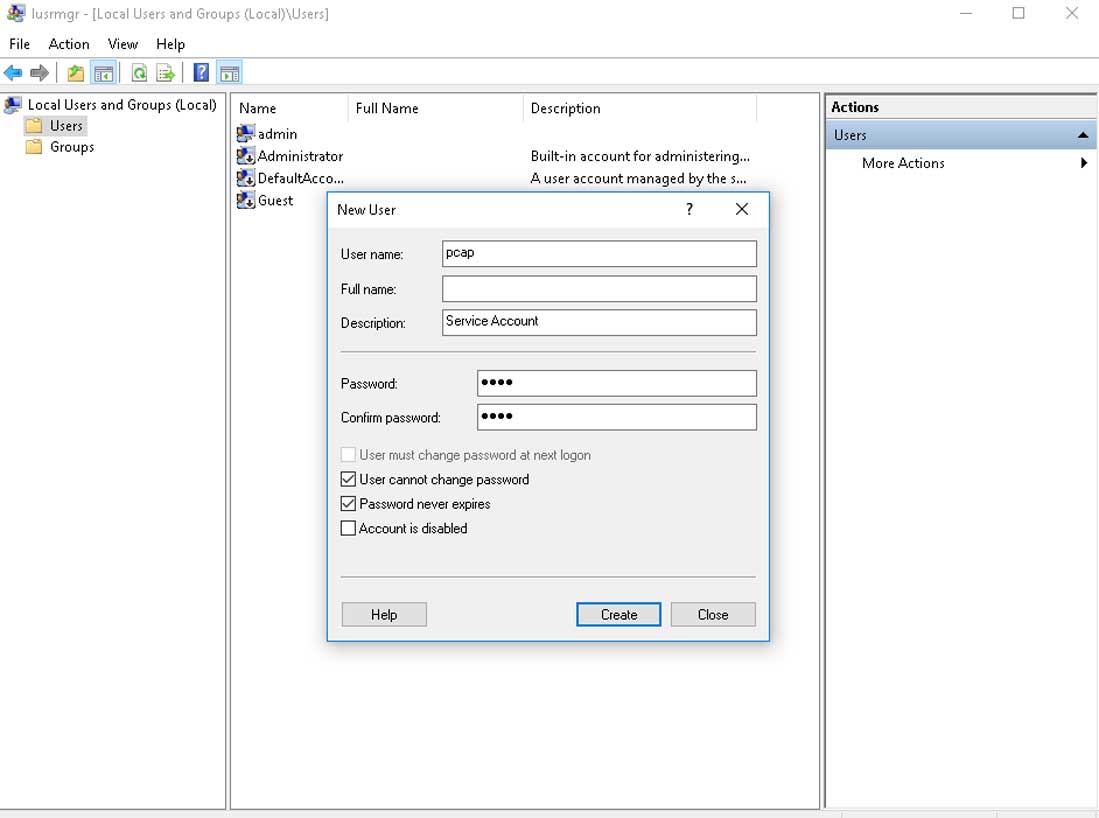The width and height of the screenshot is (1099, 818).
Task: Click the Export List toolbar icon
Action: (166, 73)
